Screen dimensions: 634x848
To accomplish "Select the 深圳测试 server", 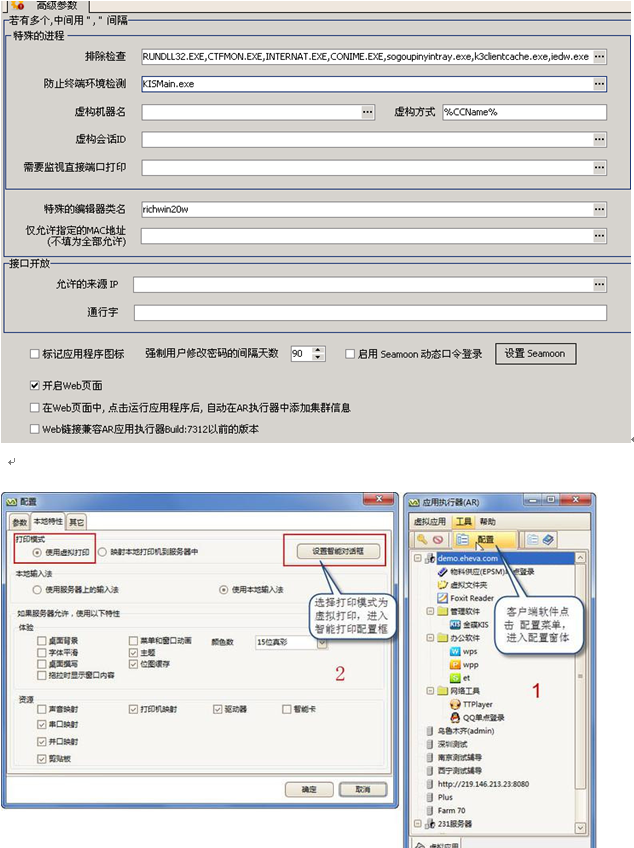I will coord(447,744).
